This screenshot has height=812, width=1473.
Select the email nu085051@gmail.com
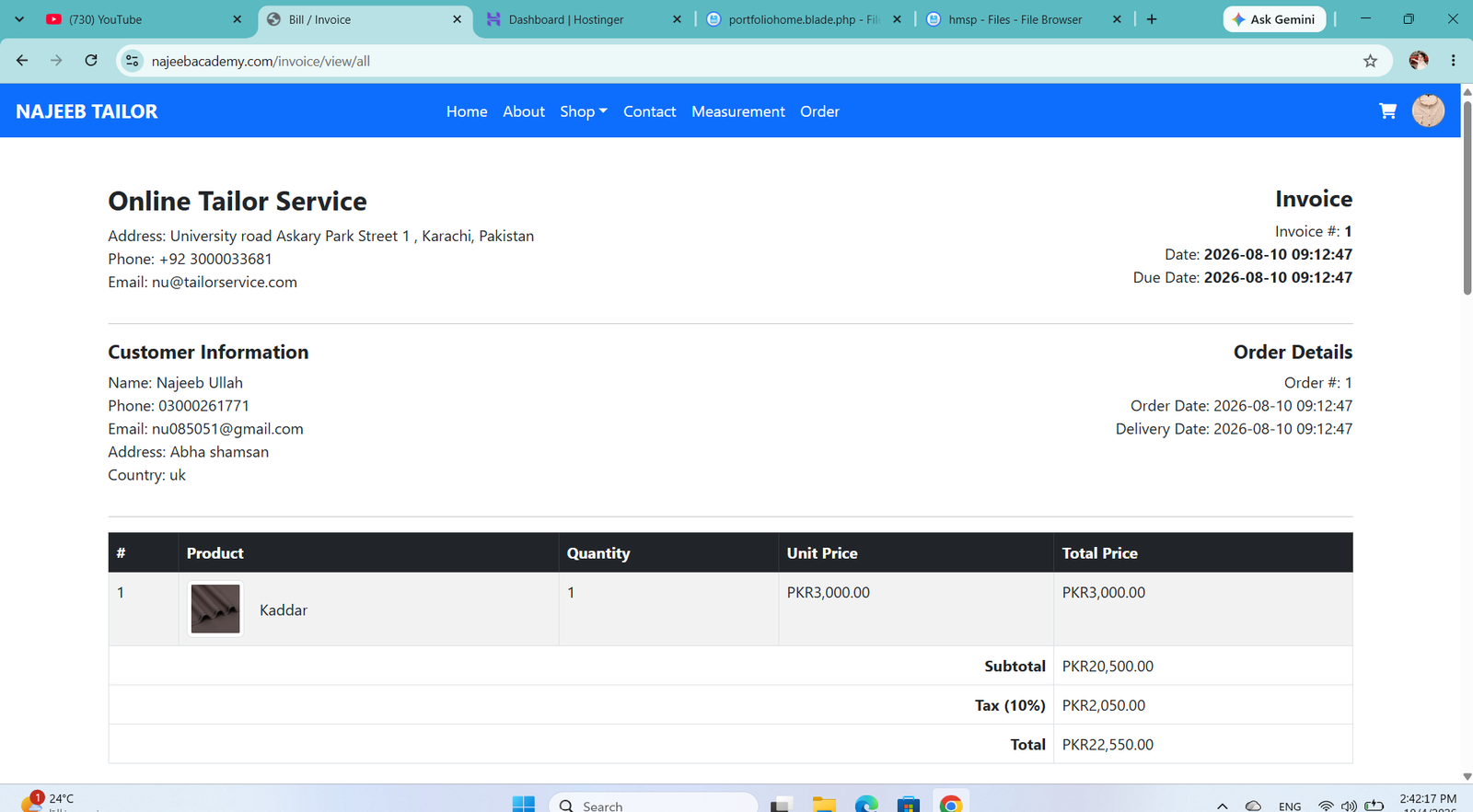point(227,429)
